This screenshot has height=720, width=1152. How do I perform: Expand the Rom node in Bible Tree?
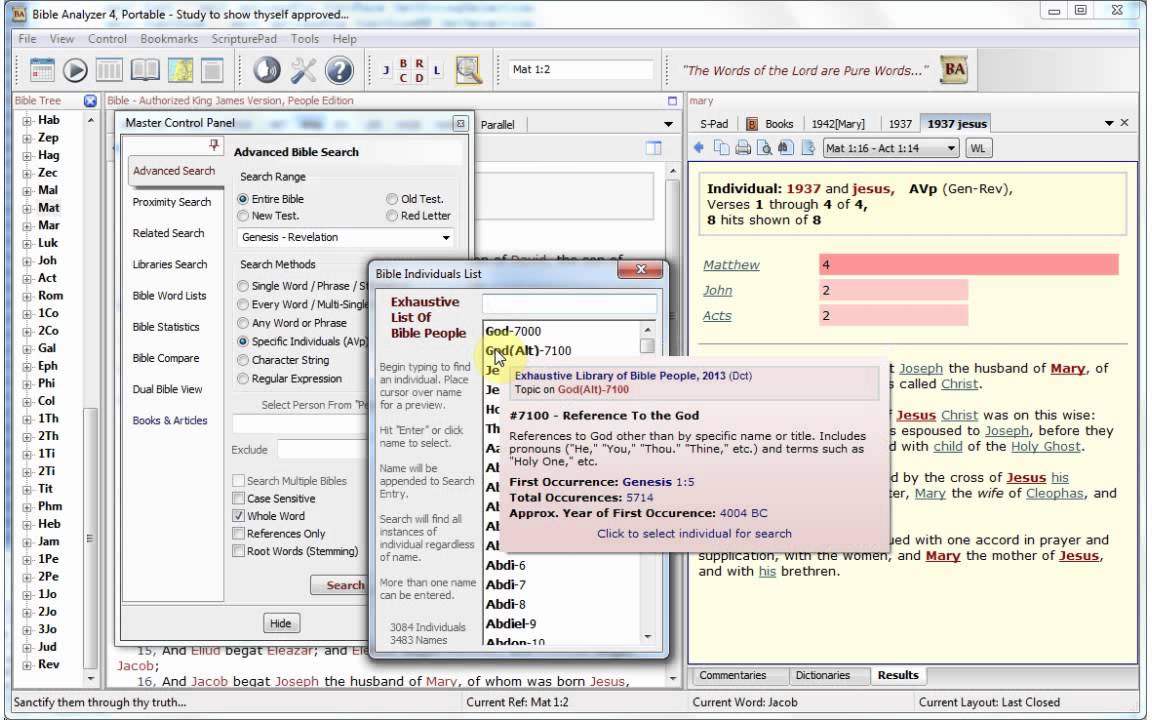tap(26, 296)
